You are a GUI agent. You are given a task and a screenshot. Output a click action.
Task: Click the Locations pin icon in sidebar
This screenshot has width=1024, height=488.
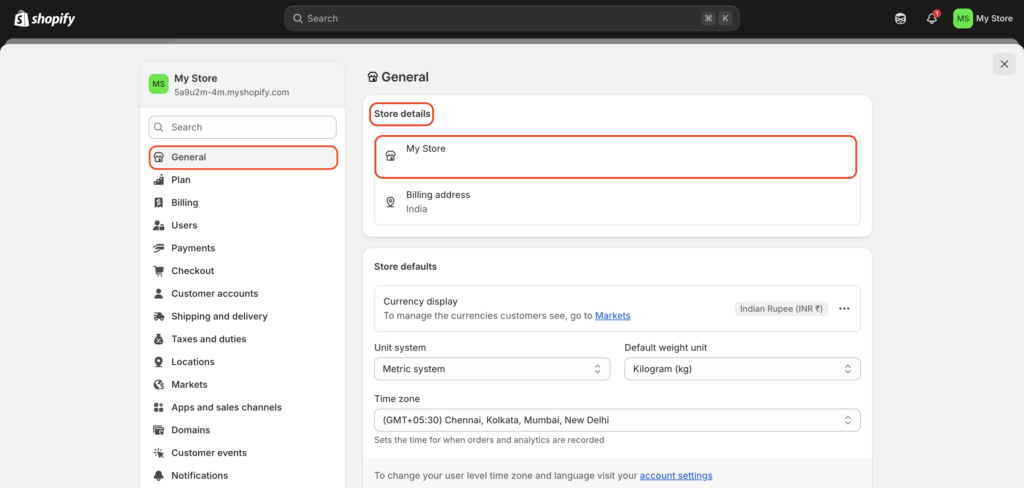tap(158, 361)
